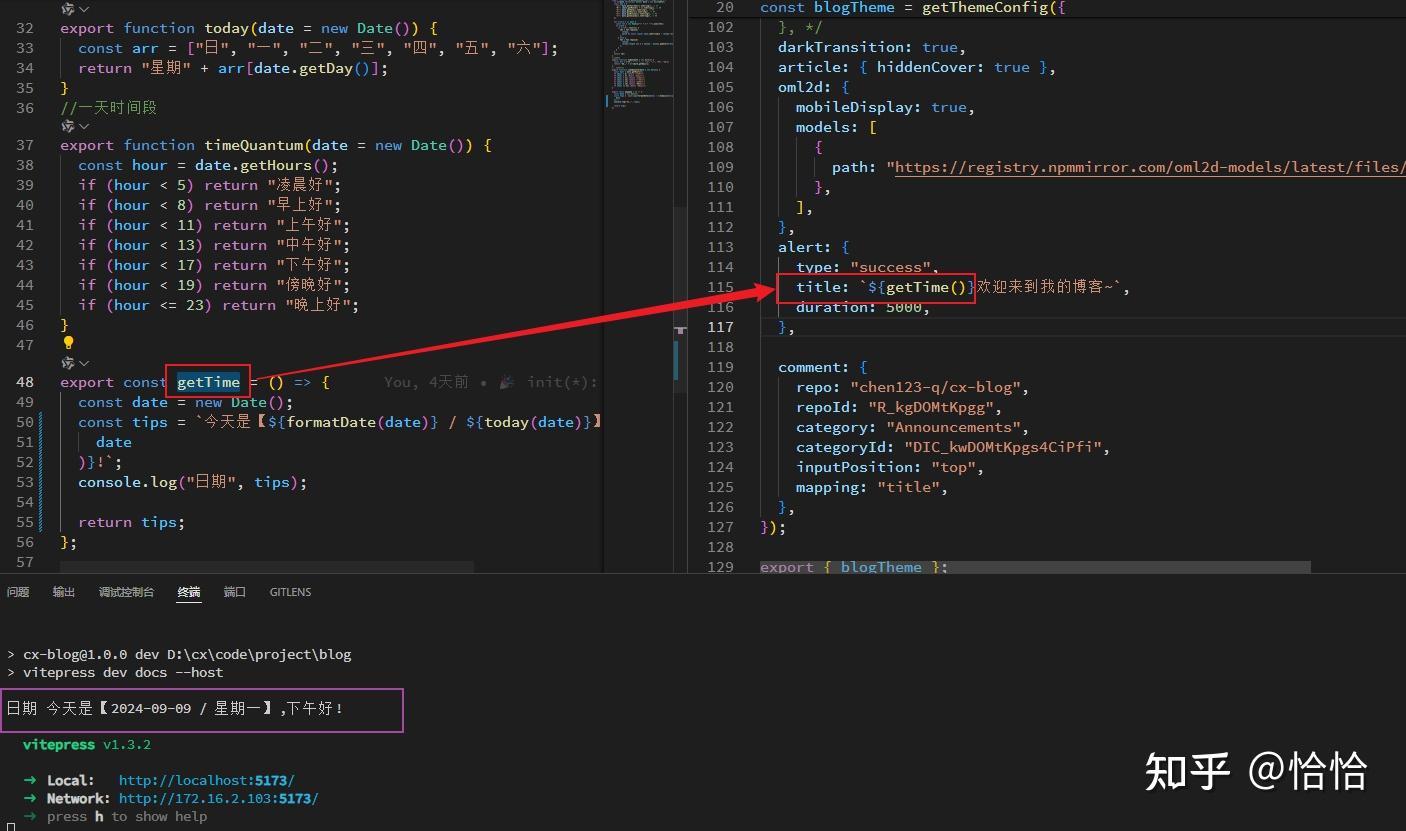Screen dimensions: 1406x831
Task: Click line number 117 in right editor
Action: pyautogui.click(x=720, y=327)
